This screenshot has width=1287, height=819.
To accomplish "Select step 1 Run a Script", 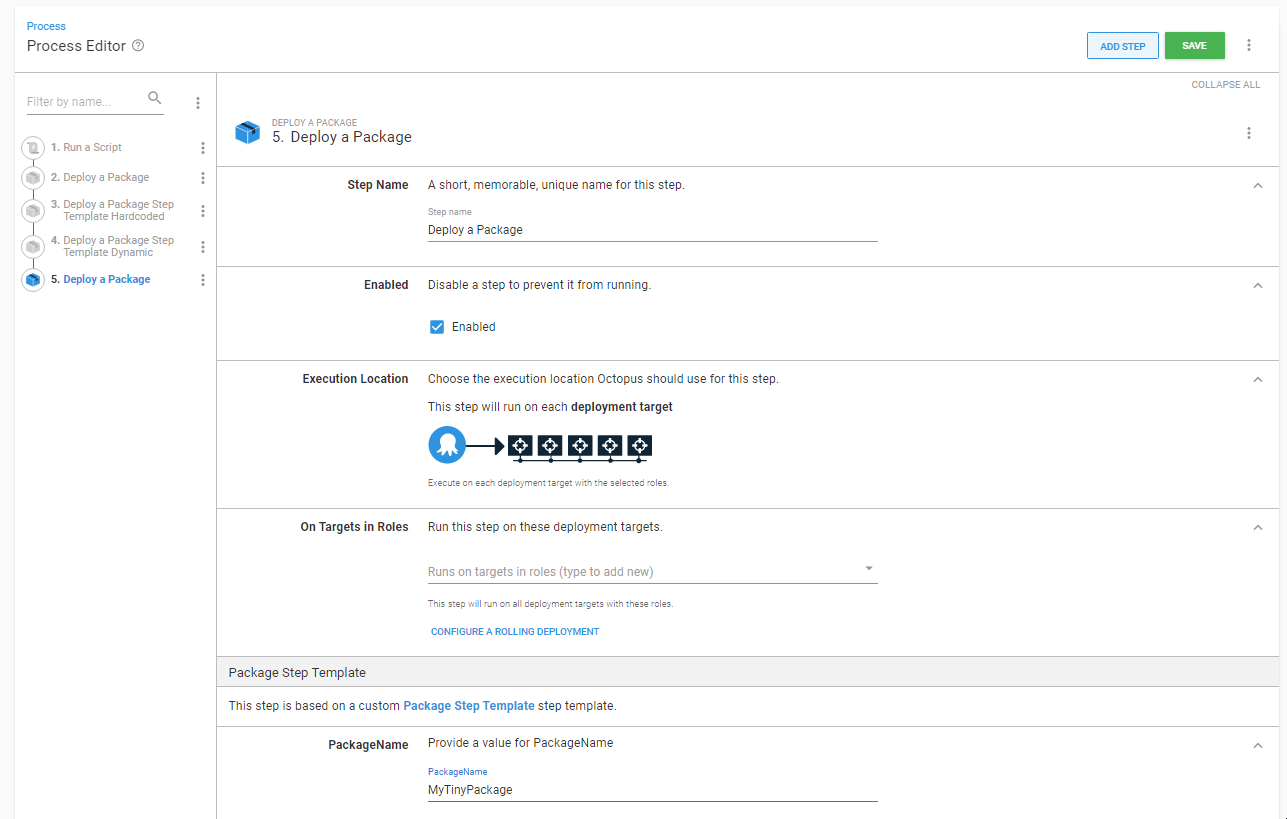I will 87,148.
